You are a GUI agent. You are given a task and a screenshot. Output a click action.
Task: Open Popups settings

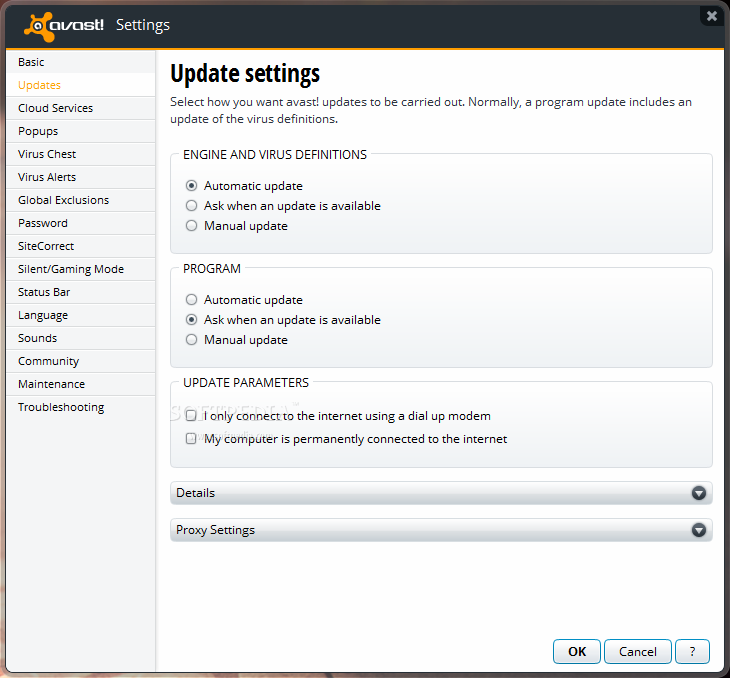(x=81, y=131)
